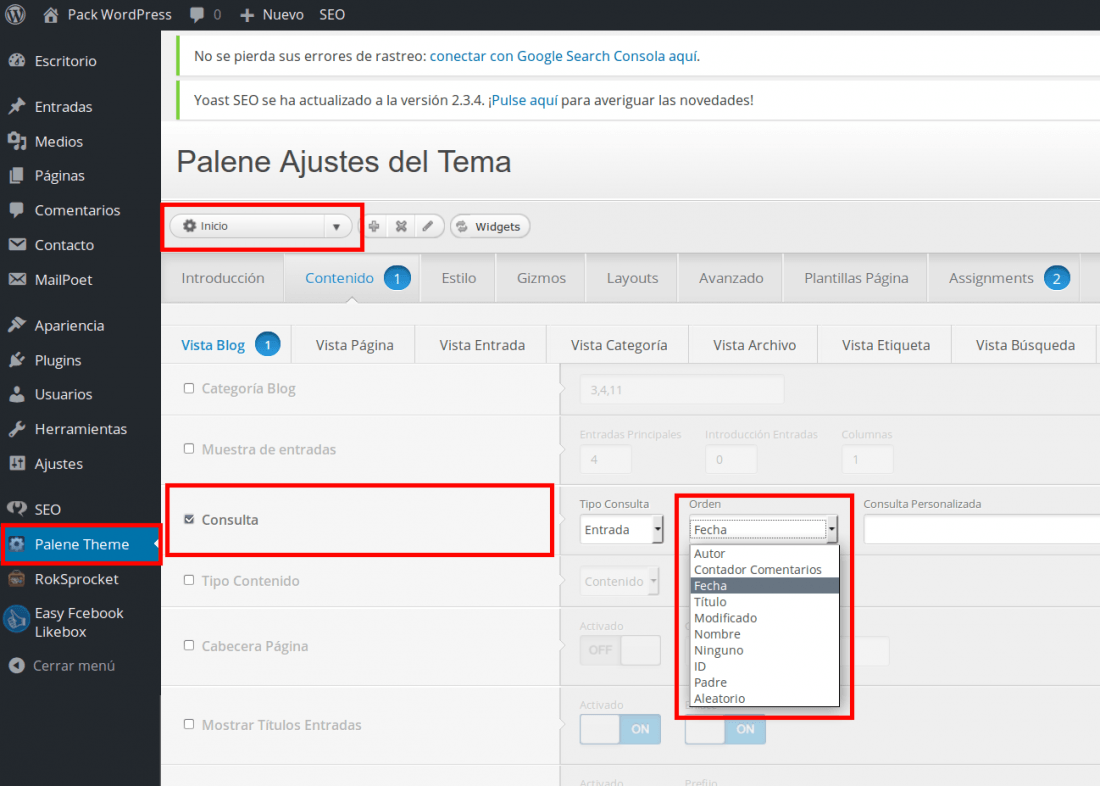Viewport: 1100px width, 786px height.
Task: Select Ninguno in Orden list
Action: coord(765,651)
